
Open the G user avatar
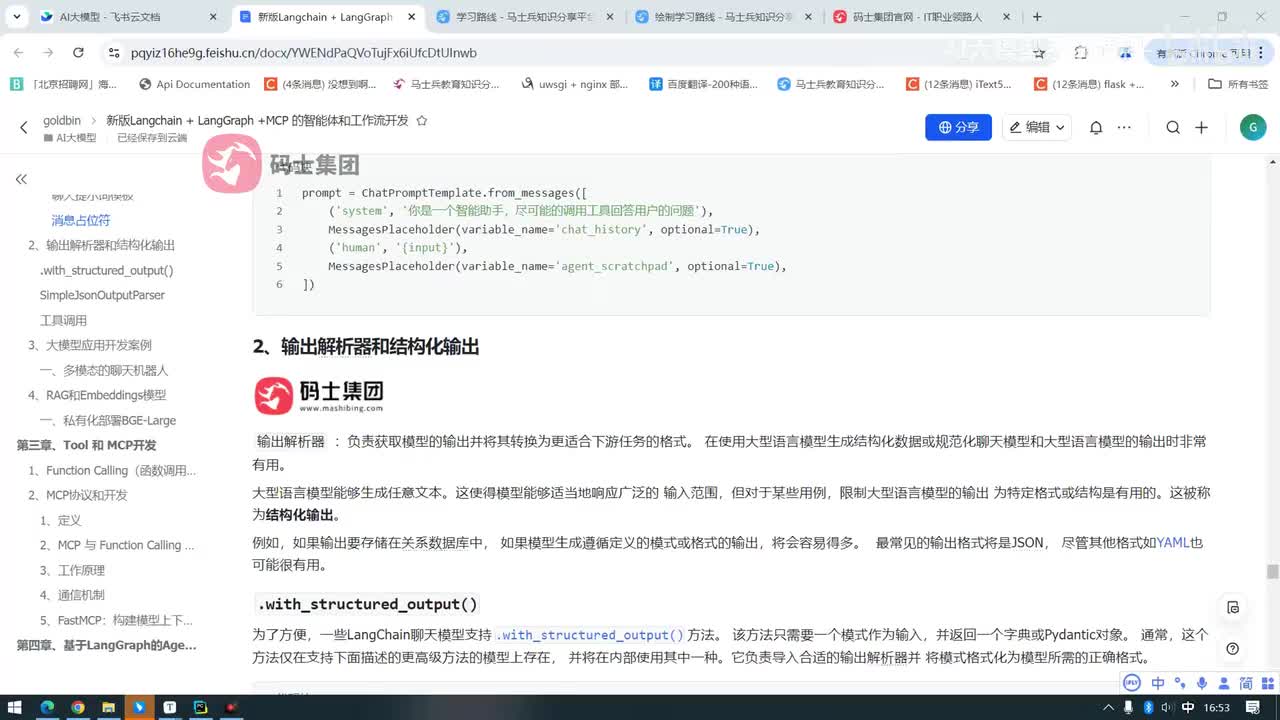1252,127
